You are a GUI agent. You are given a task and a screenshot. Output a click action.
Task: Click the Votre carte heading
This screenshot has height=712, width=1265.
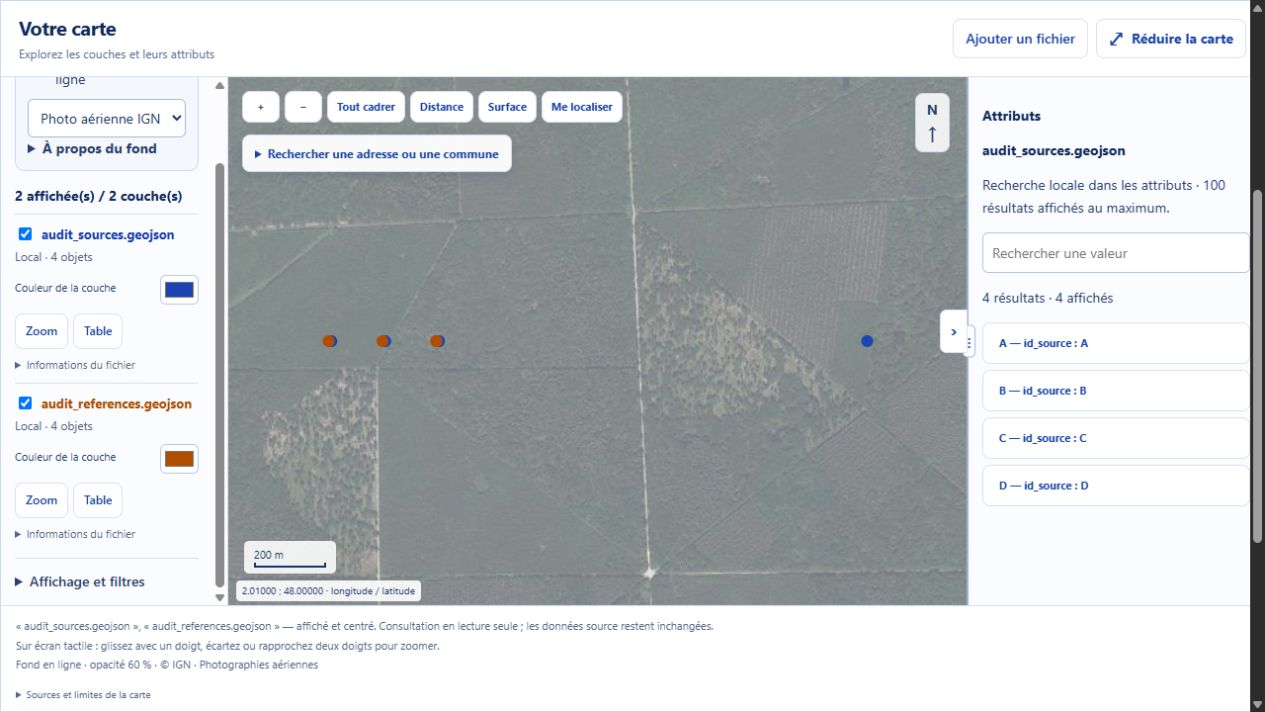[67, 29]
